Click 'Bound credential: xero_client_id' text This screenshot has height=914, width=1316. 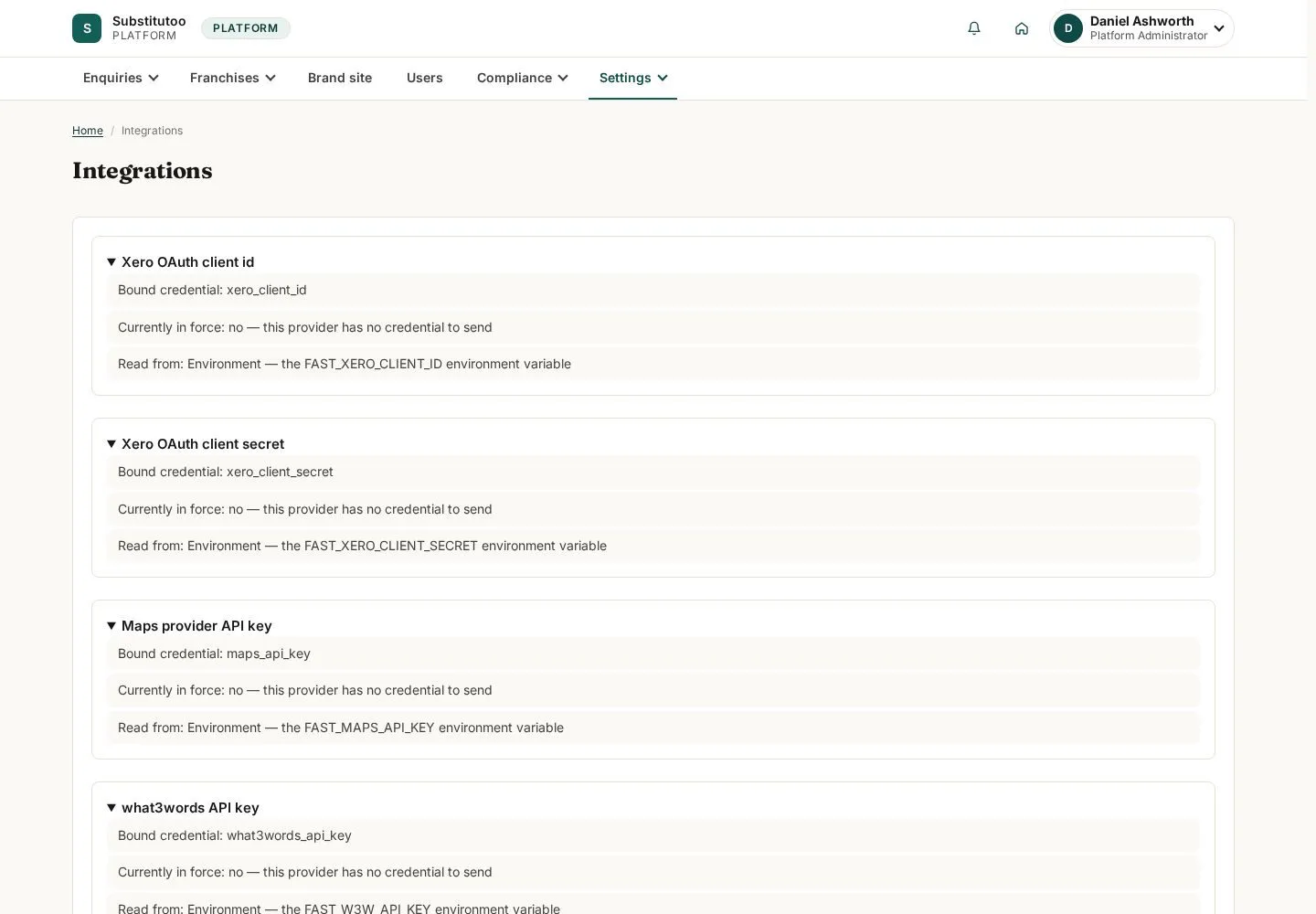point(212,290)
